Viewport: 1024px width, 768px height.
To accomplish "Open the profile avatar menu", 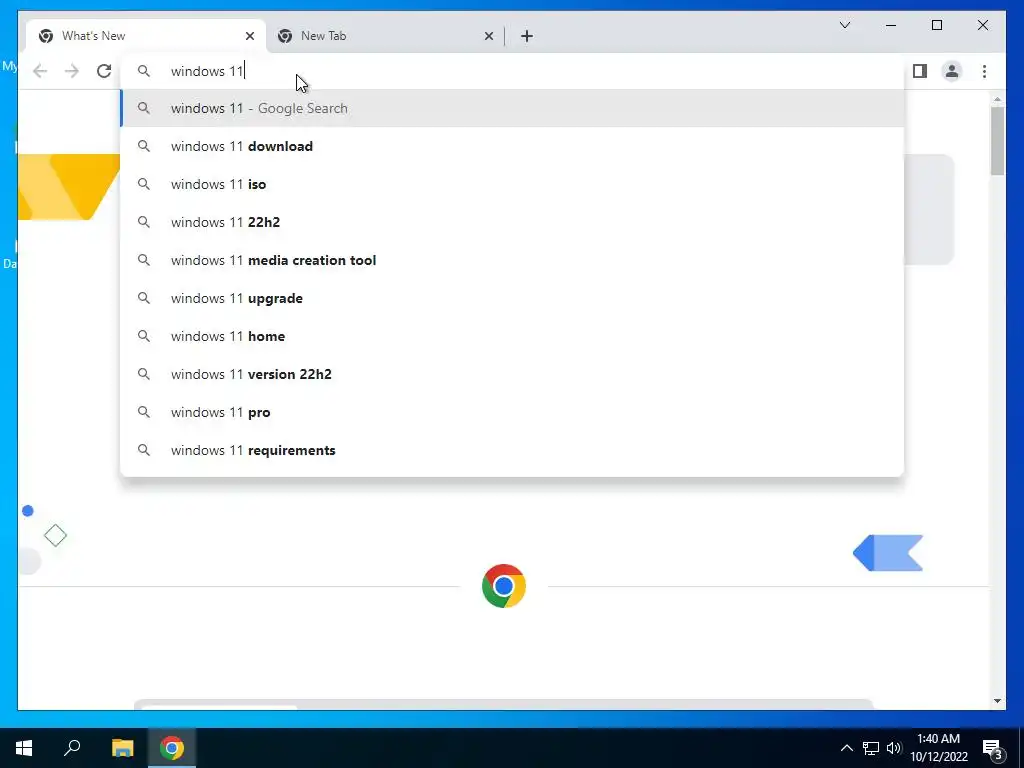I will 952,71.
